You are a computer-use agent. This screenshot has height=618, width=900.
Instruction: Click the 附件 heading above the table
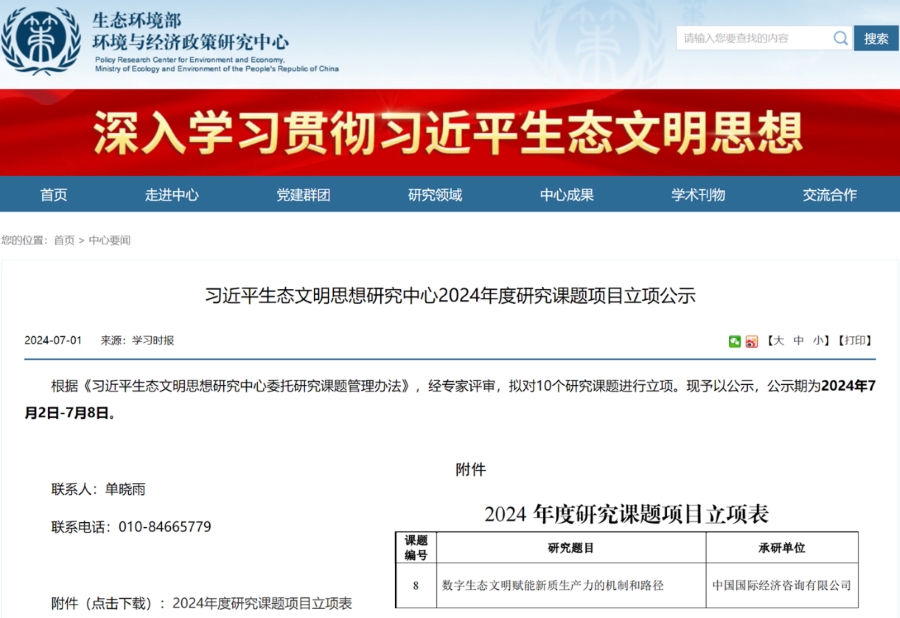(x=471, y=470)
